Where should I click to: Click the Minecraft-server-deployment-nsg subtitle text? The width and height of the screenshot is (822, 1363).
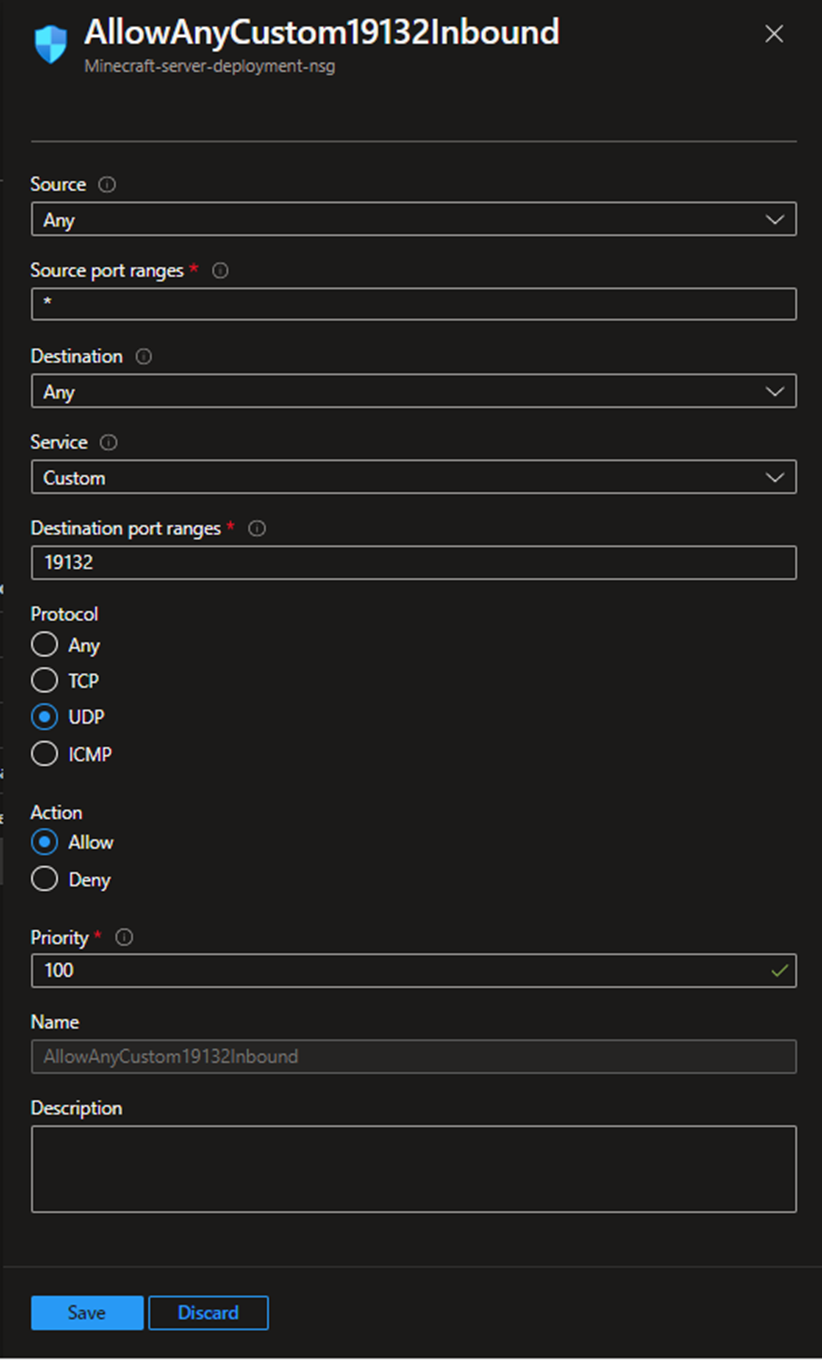[x=209, y=68]
